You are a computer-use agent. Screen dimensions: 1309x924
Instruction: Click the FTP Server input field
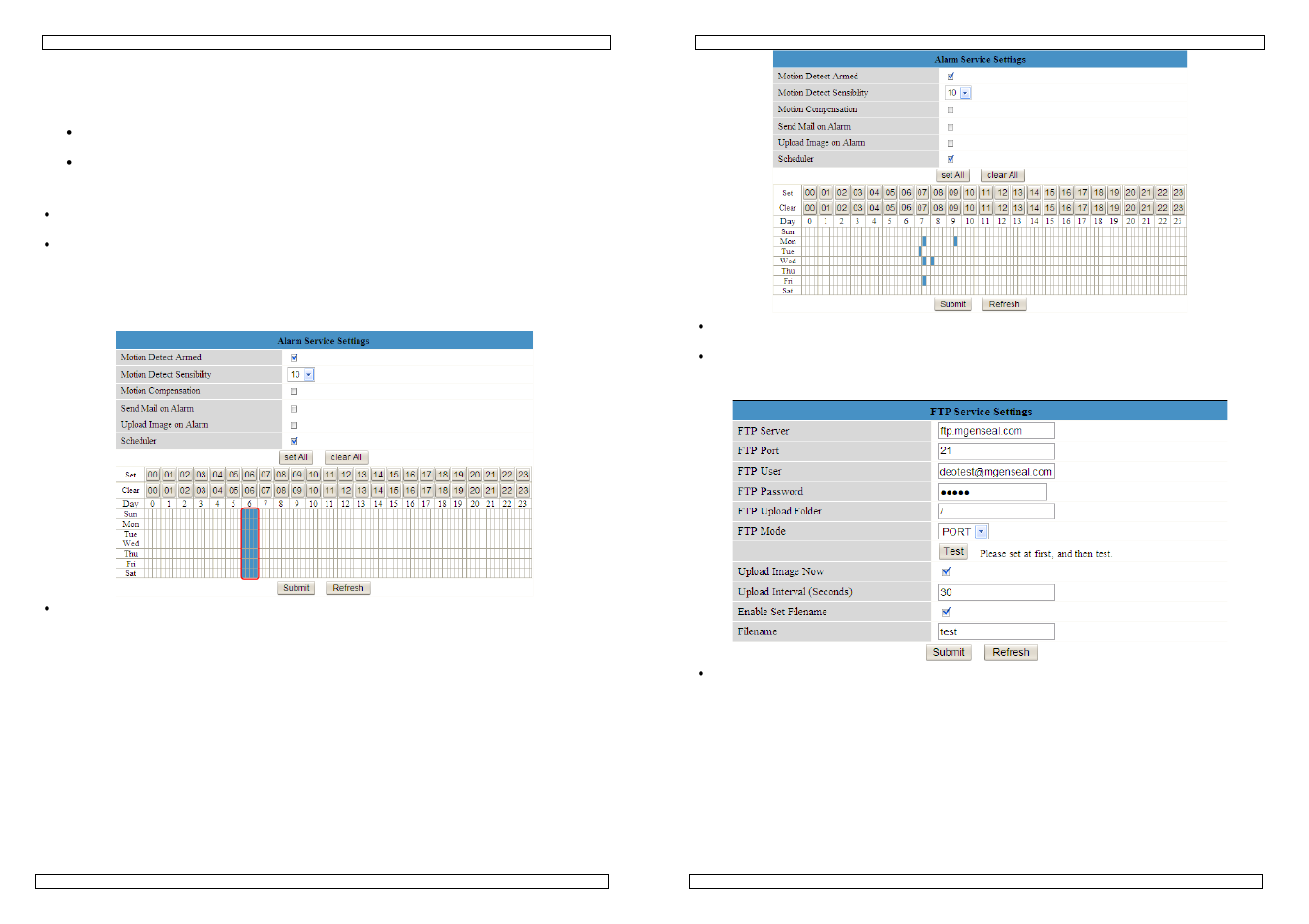click(995, 431)
